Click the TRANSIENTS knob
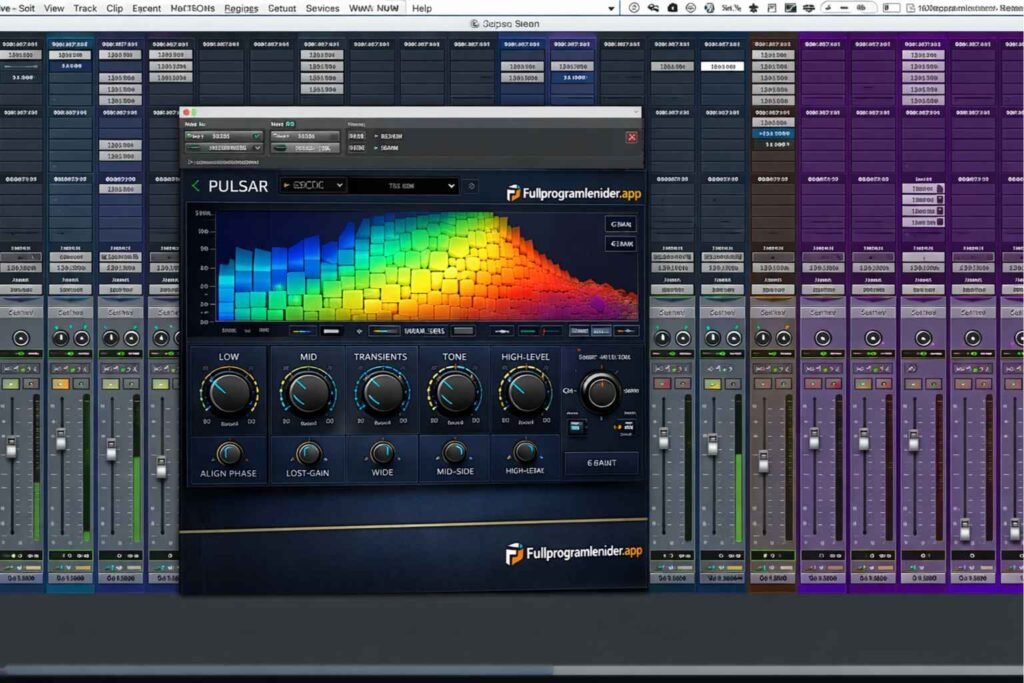This screenshot has height=683, width=1024. [x=381, y=392]
